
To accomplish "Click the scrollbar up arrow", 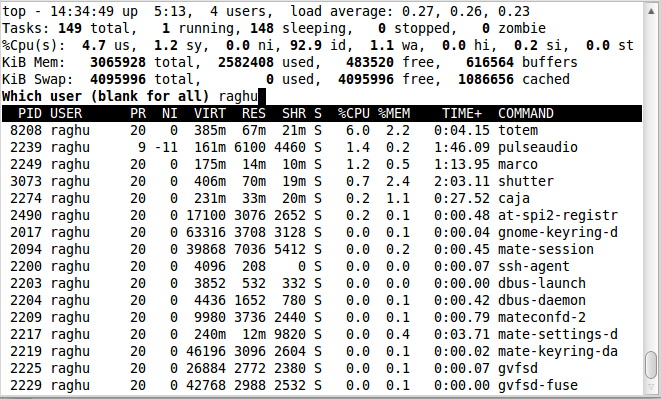I will 651,11.
